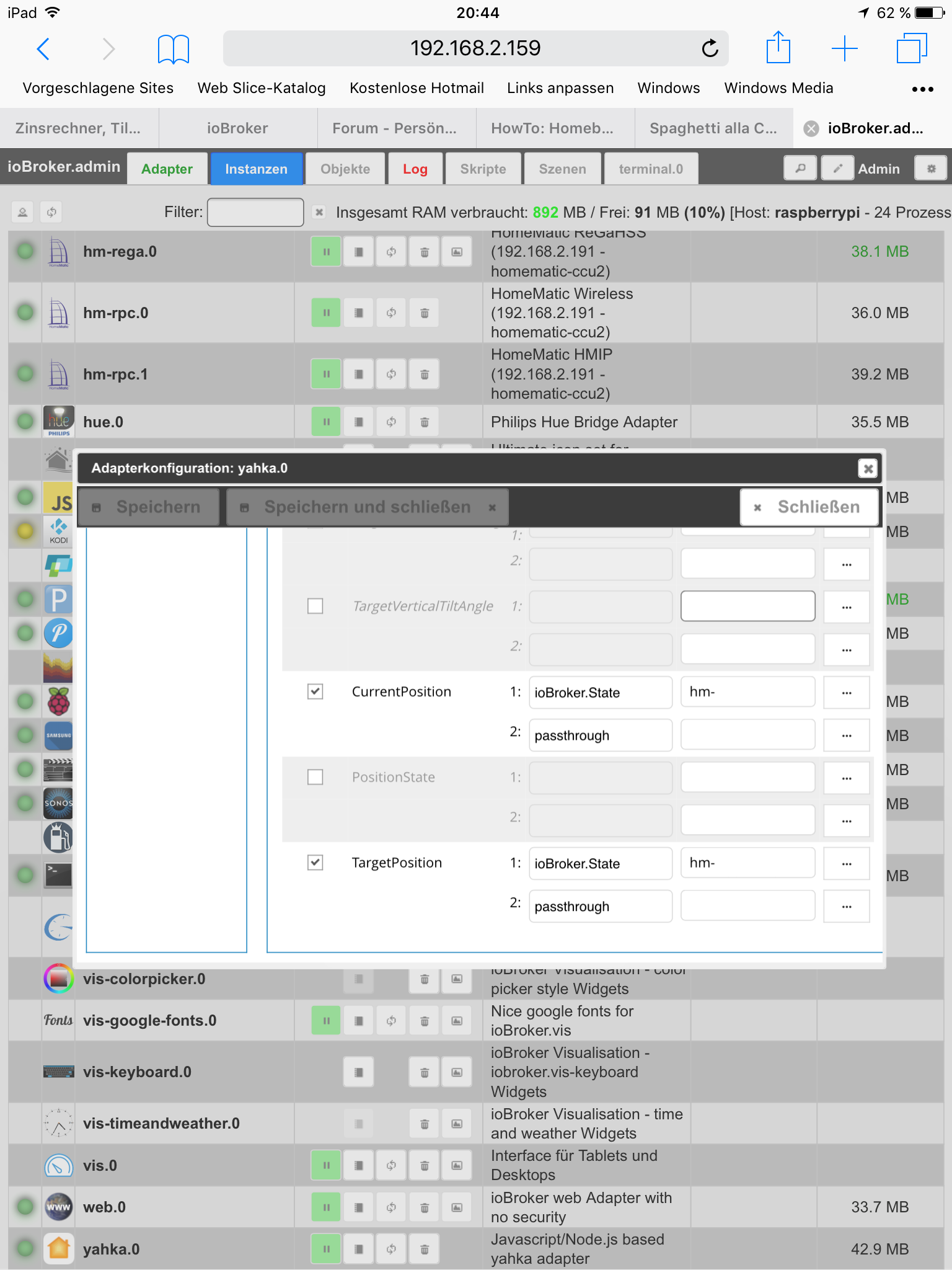952x1270 pixels.
Task: Pause the hm-rega.0 instance
Action: [326, 252]
